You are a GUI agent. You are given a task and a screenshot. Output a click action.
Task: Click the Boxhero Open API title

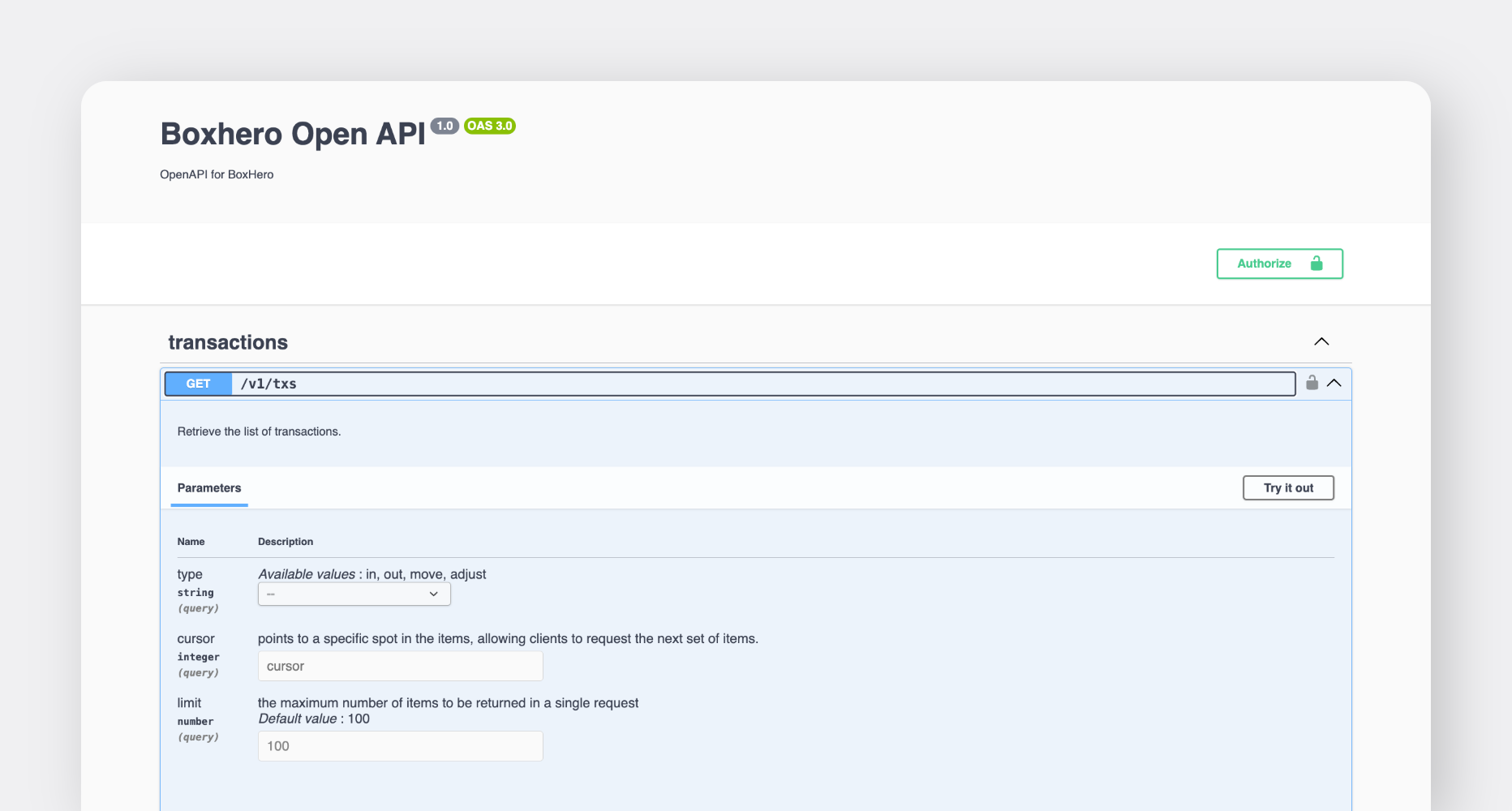click(x=294, y=134)
